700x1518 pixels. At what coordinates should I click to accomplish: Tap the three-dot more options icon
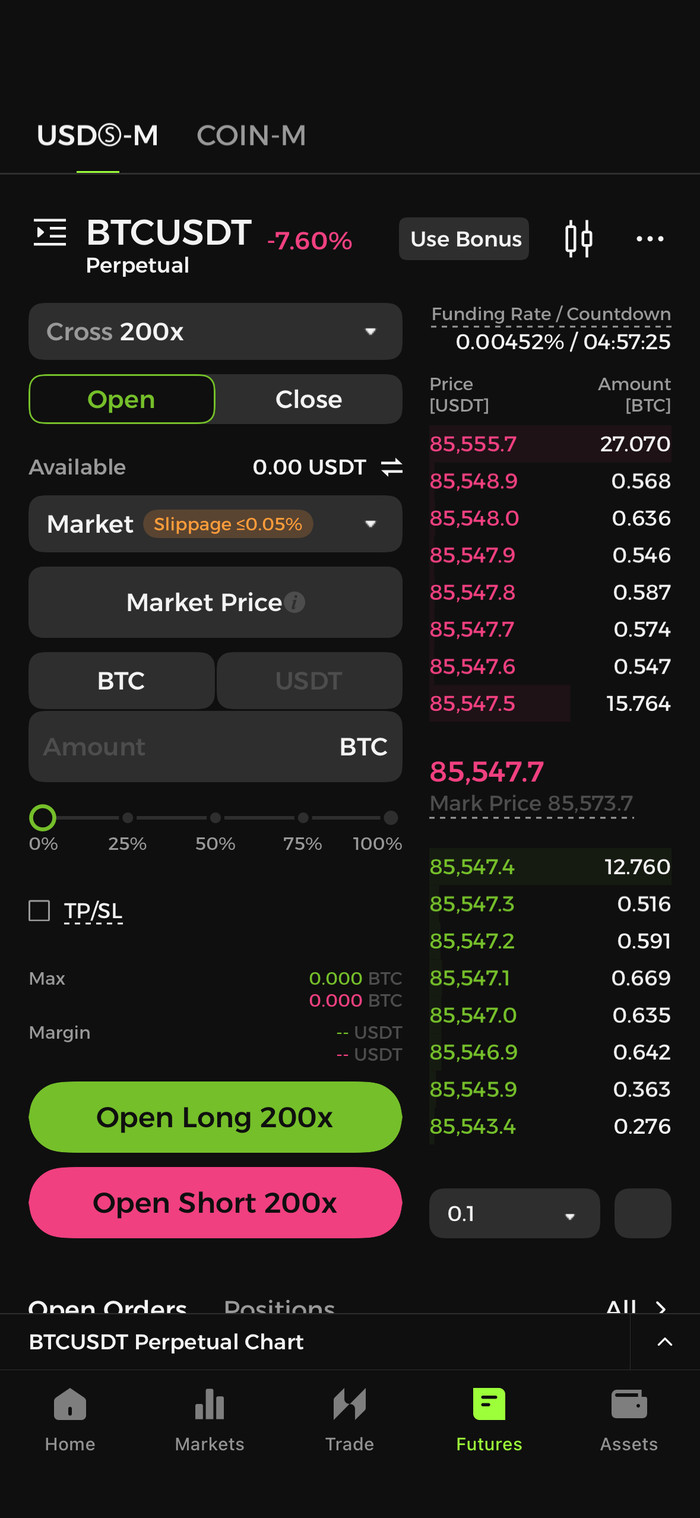pos(650,239)
